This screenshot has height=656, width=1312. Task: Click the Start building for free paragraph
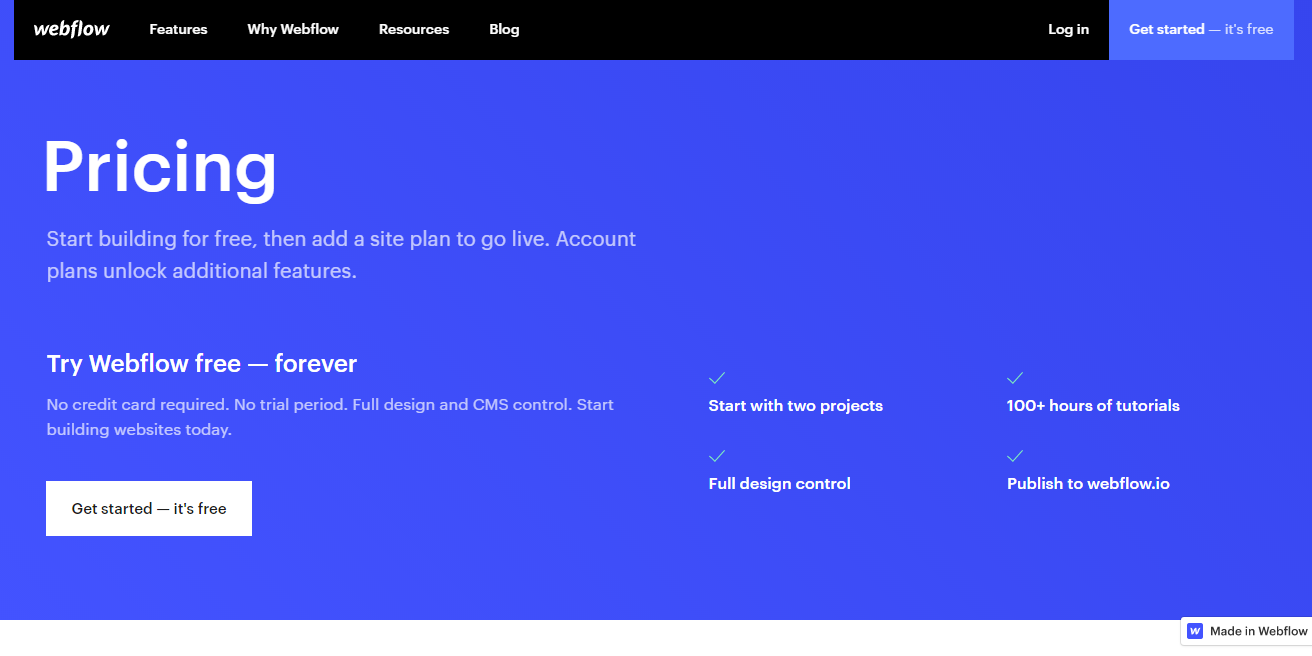(342, 255)
